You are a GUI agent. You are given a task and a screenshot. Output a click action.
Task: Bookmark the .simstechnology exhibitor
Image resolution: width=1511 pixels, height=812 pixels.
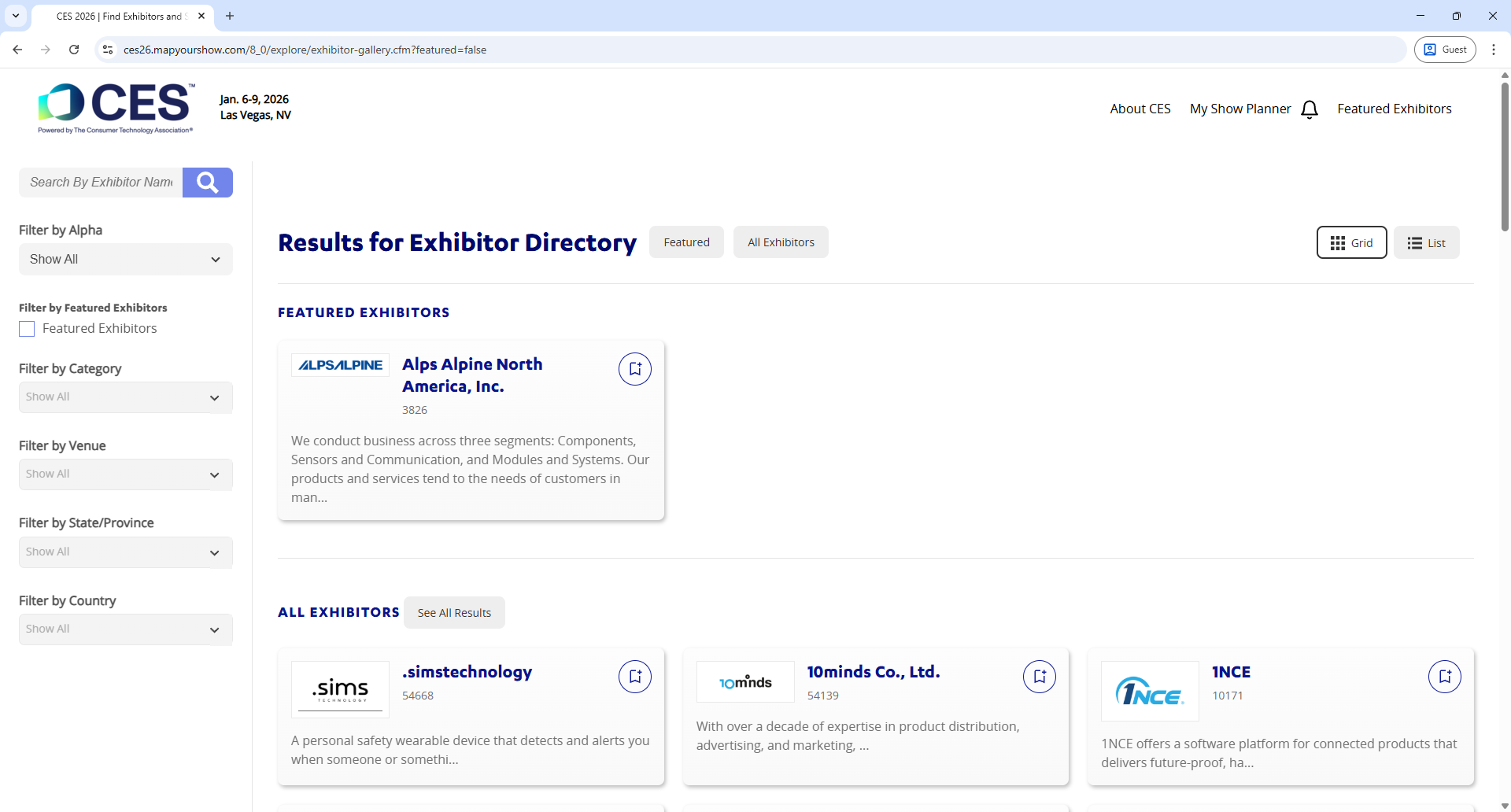click(x=634, y=676)
